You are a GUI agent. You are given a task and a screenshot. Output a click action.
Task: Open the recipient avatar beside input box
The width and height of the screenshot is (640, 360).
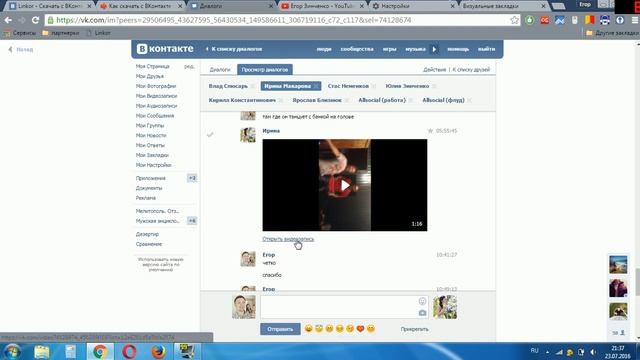445,307
